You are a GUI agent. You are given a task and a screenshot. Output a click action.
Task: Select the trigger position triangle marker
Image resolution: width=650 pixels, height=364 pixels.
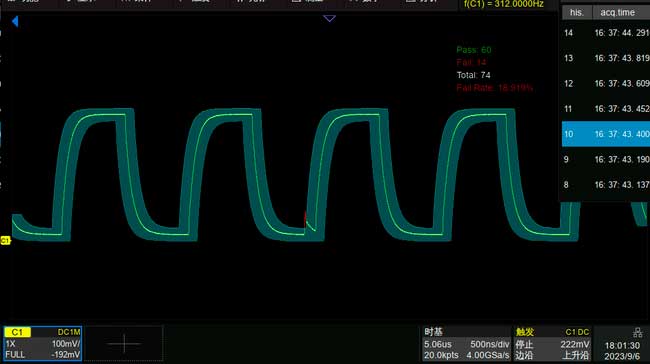(329, 19)
